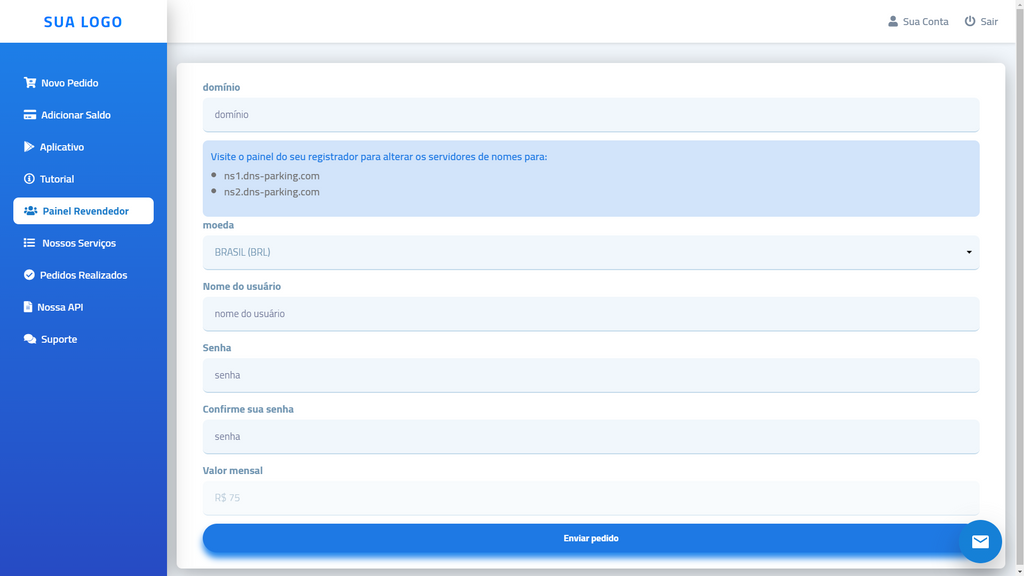Open the floating email chat bubble
Image resolution: width=1024 pixels, height=576 pixels.
click(x=980, y=541)
